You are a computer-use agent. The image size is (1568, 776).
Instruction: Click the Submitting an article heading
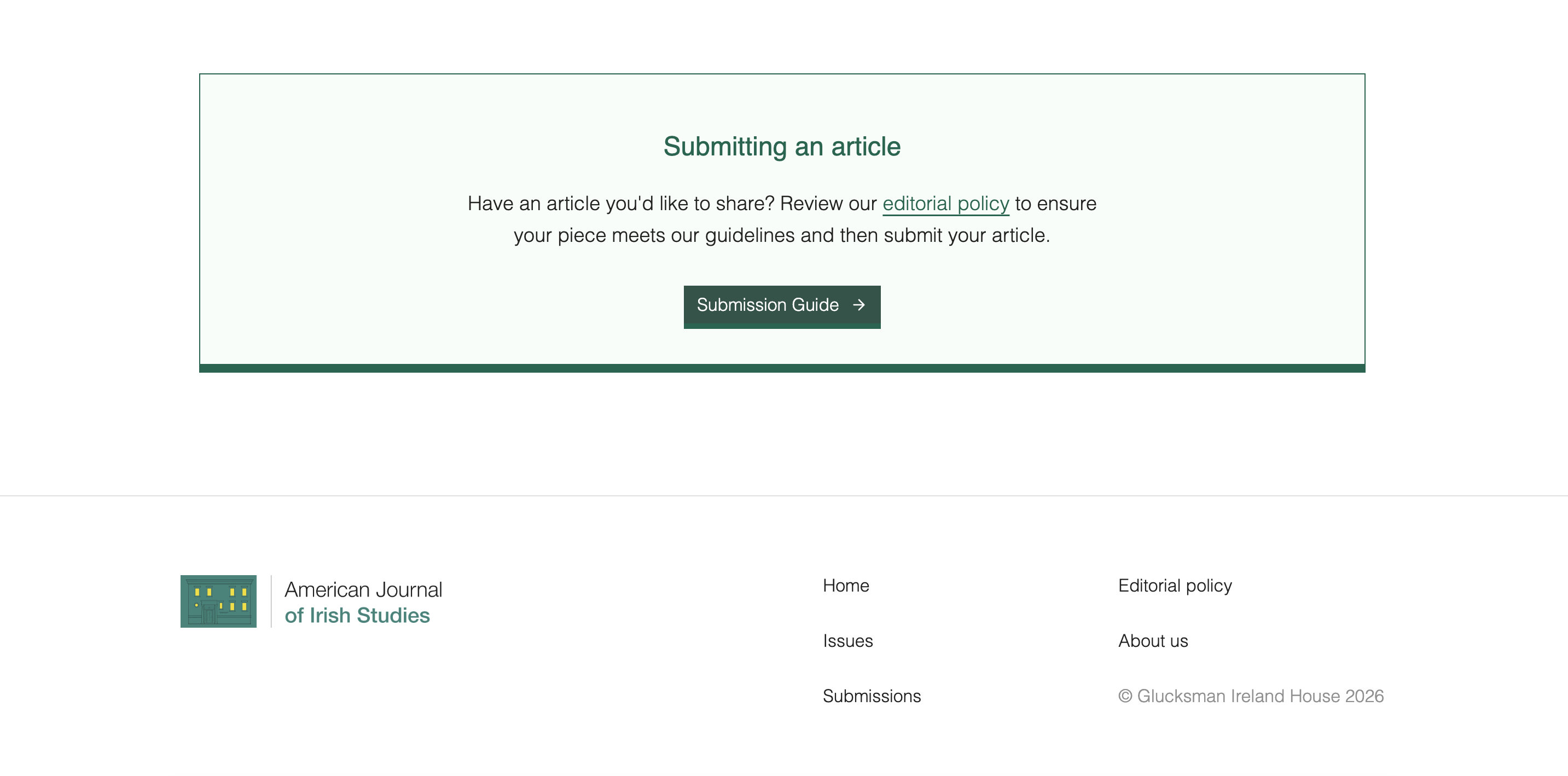782,147
